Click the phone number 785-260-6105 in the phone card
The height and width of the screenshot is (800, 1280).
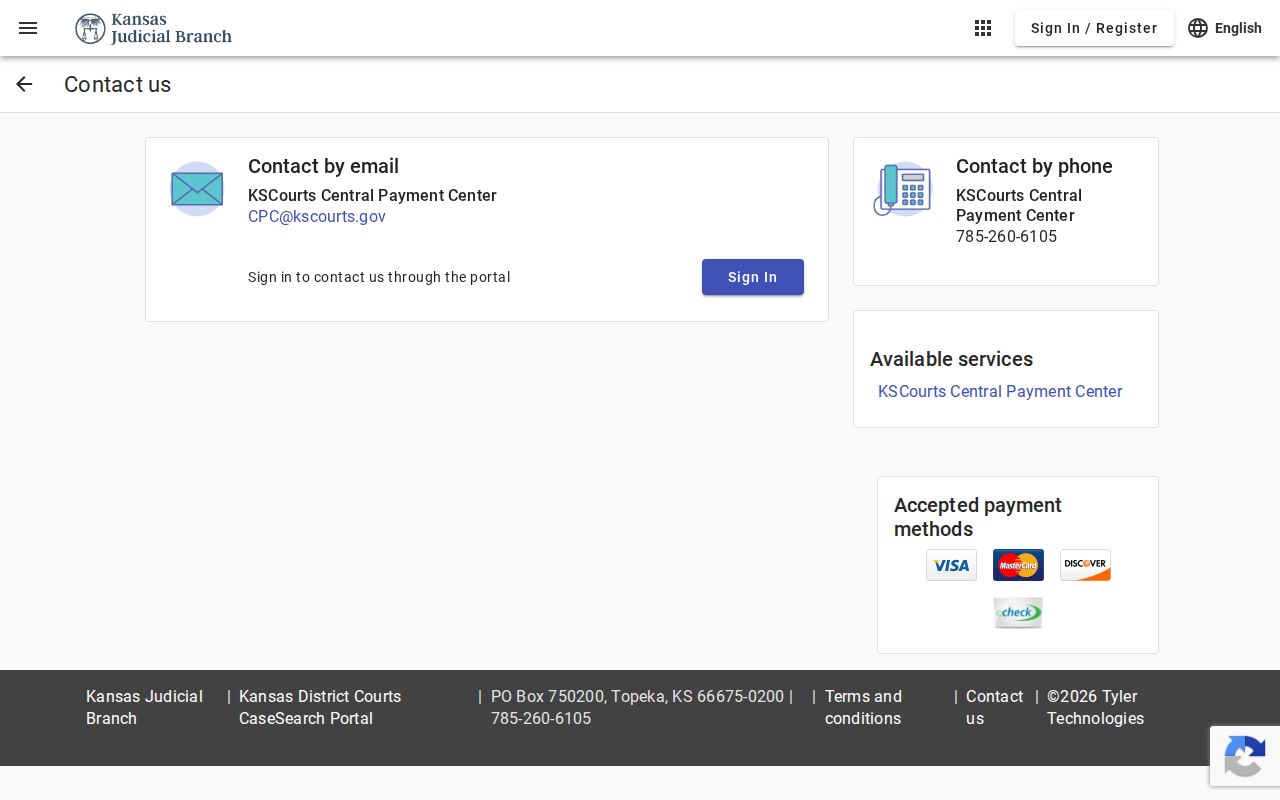(1006, 236)
